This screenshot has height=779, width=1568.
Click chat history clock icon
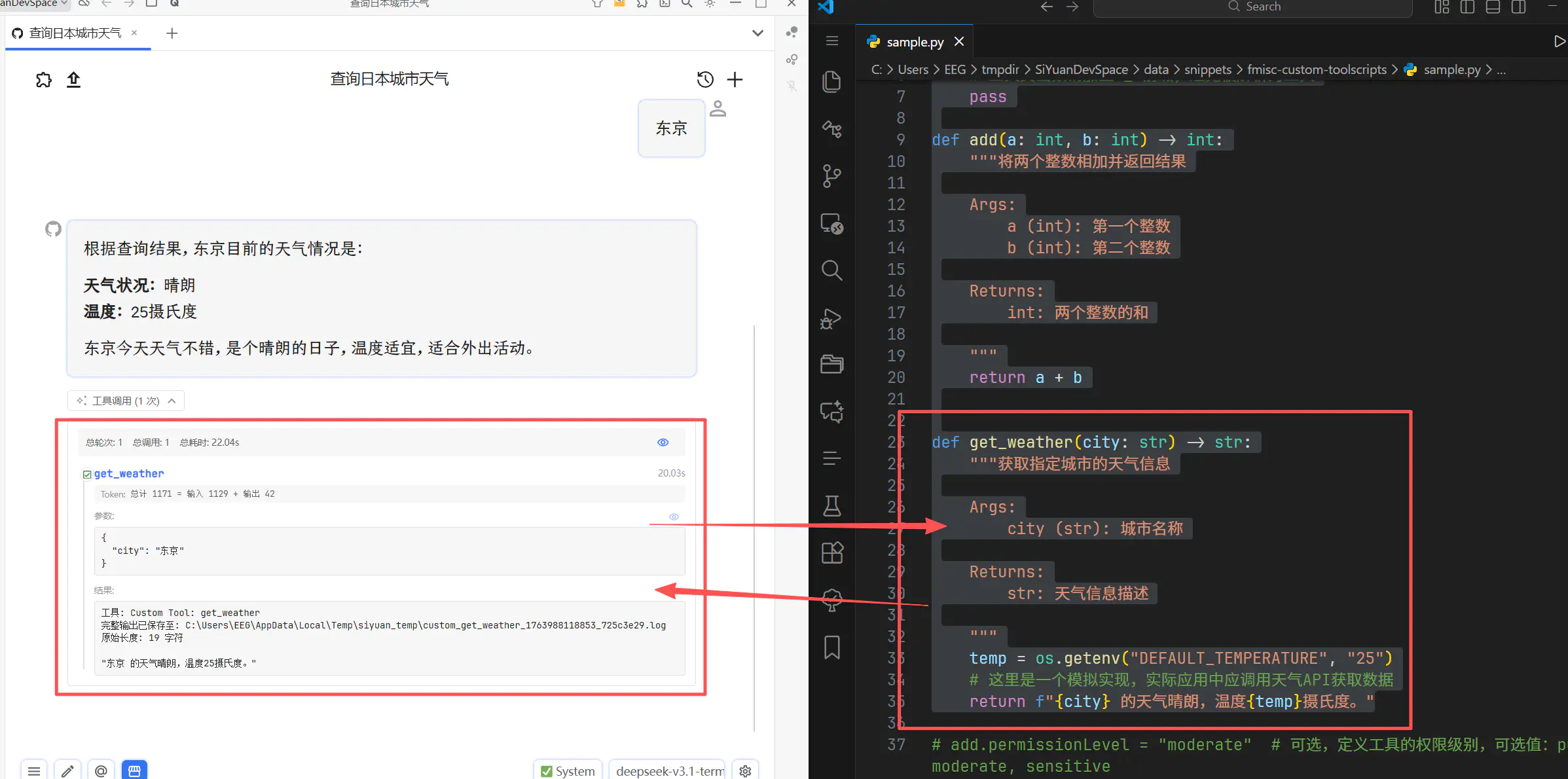705,80
